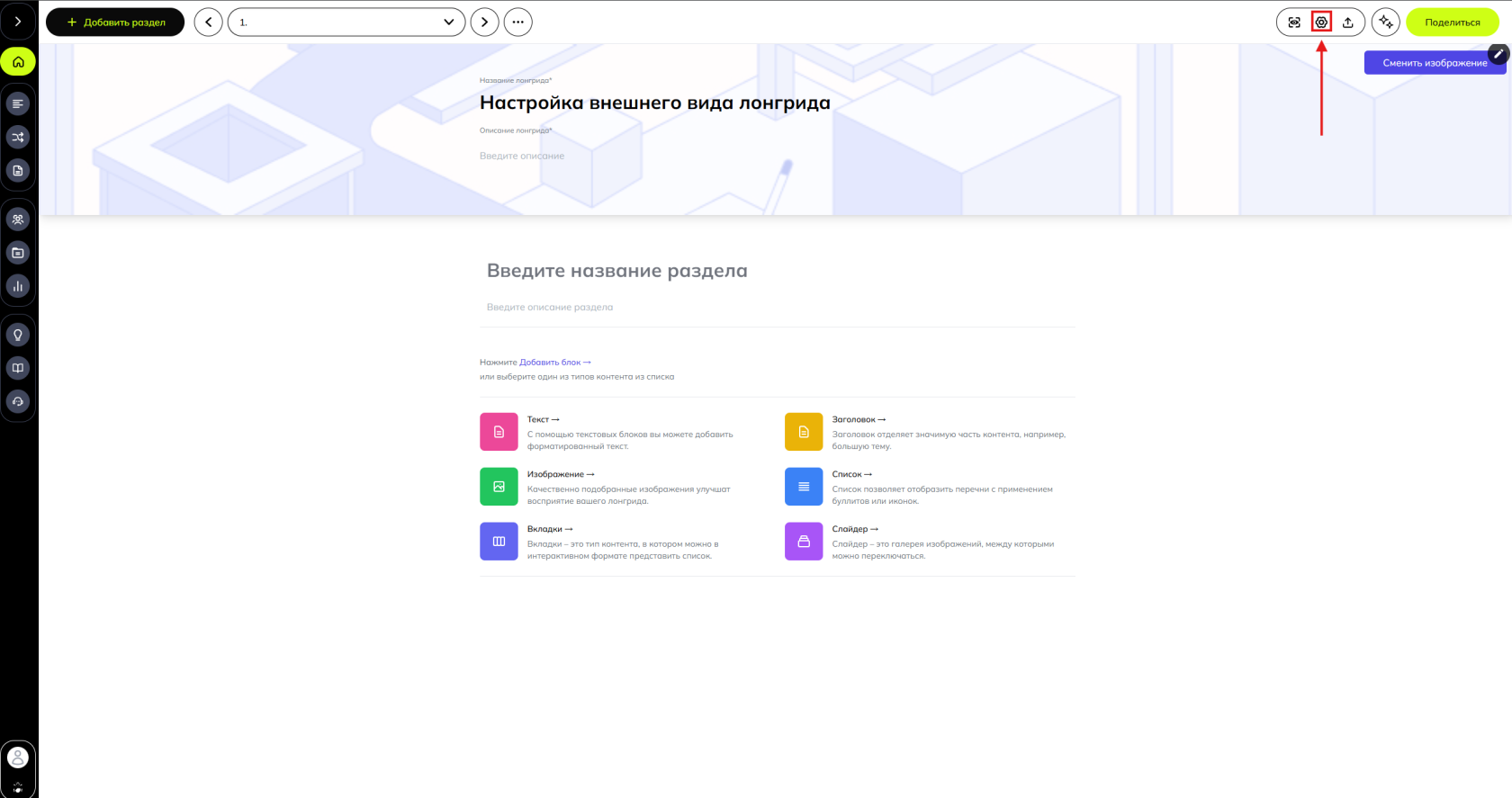Open the analytics bar chart sidebar icon

(x=18, y=286)
